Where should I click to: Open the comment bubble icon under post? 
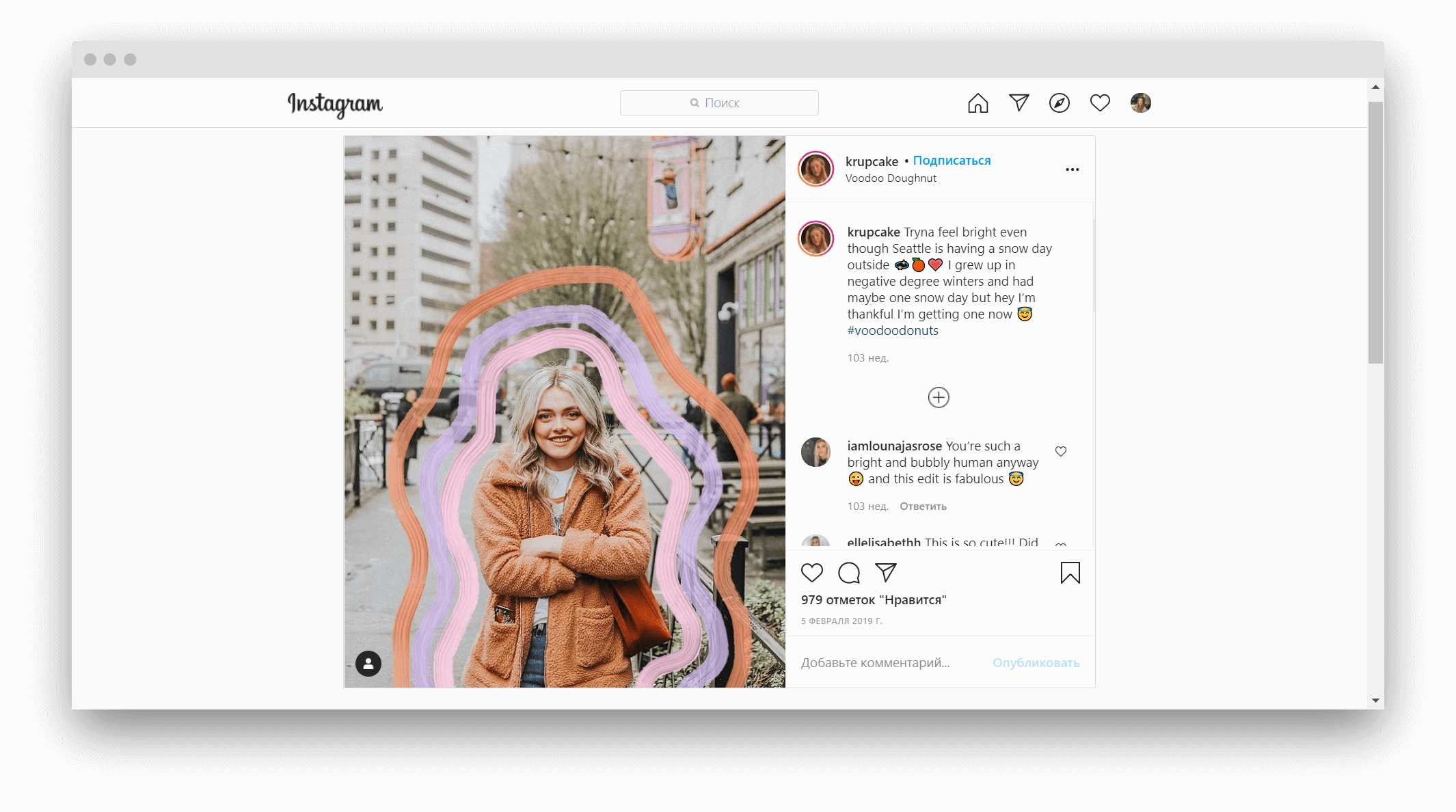(x=849, y=573)
